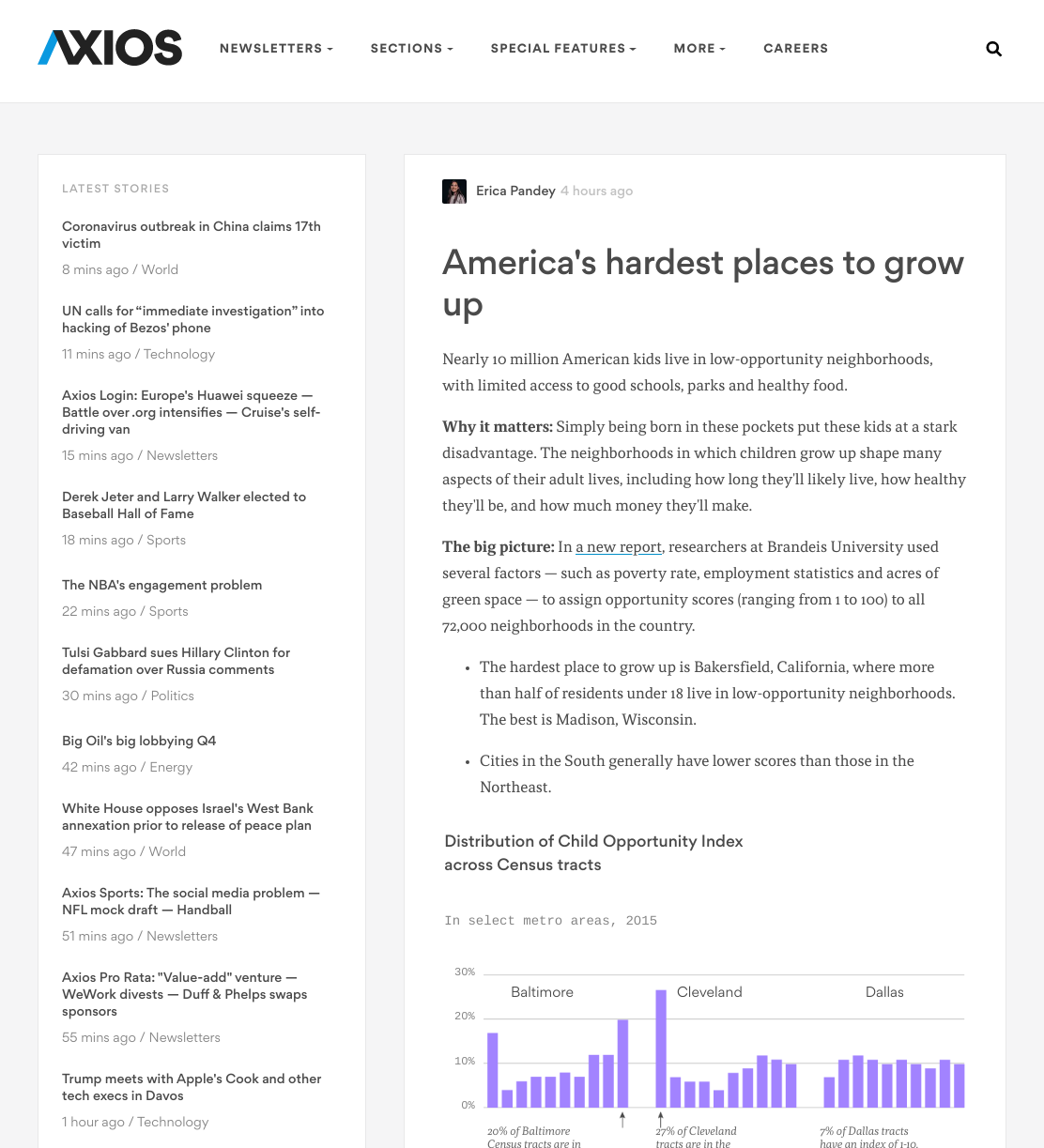Expand the Sections dropdown menu
The height and width of the screenshot is (1148, 1044).
point(411,49)
